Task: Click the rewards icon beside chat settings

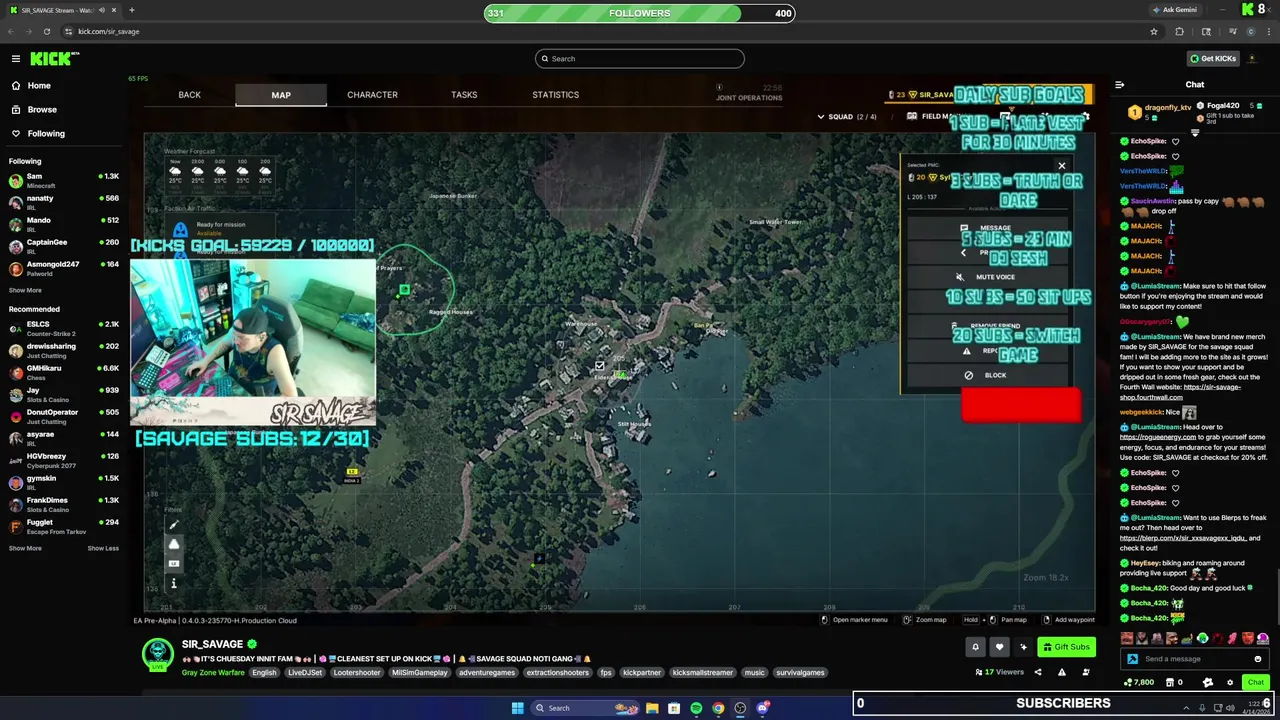Action: tap(1208, 683)
